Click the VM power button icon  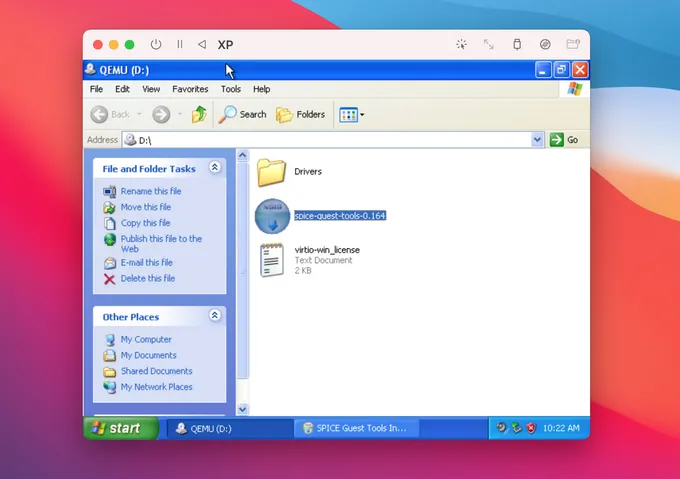pos(156,44)
